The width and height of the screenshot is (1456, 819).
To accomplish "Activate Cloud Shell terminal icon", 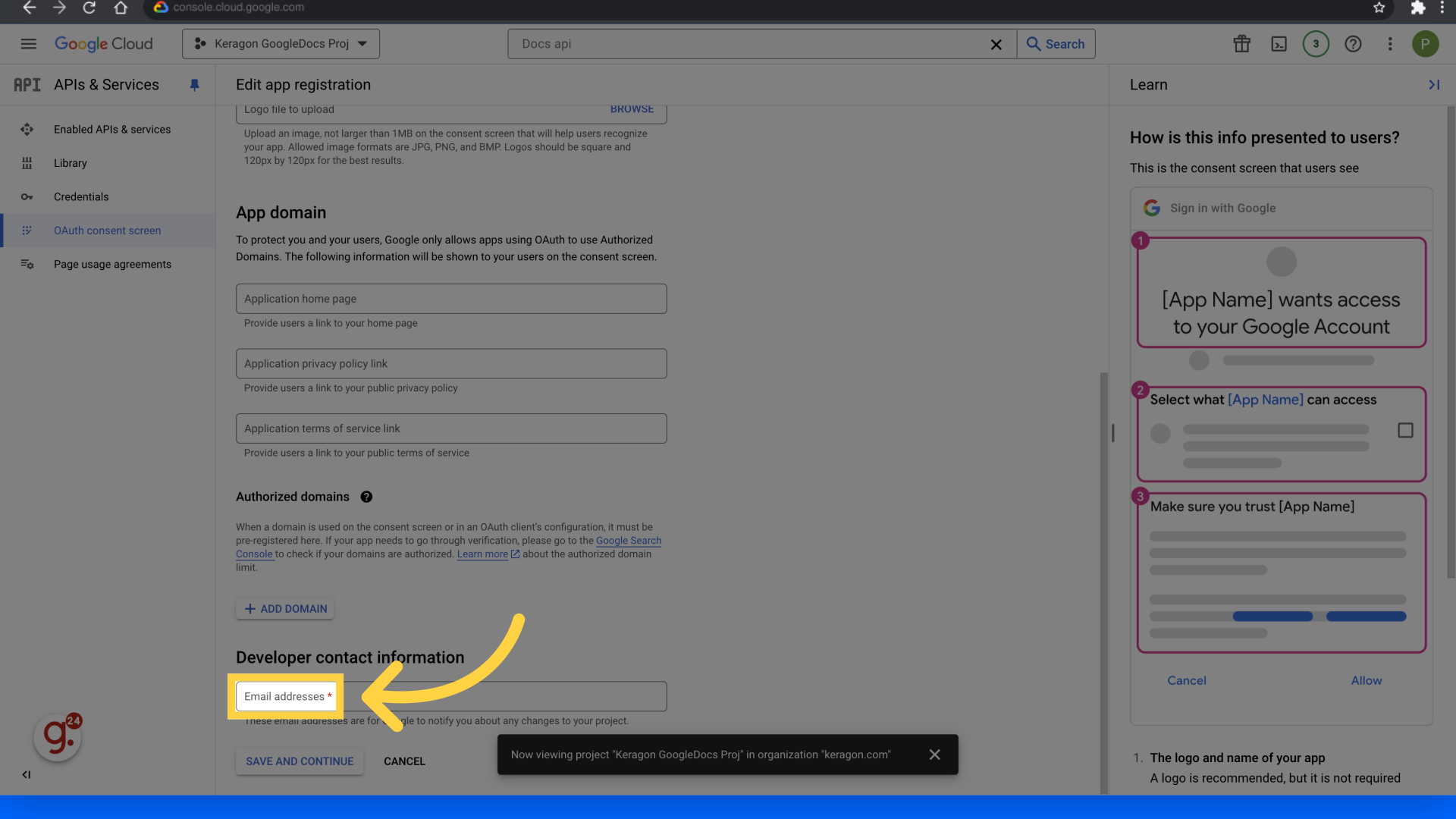I will pyautogui.click(x=1279, y=44).
